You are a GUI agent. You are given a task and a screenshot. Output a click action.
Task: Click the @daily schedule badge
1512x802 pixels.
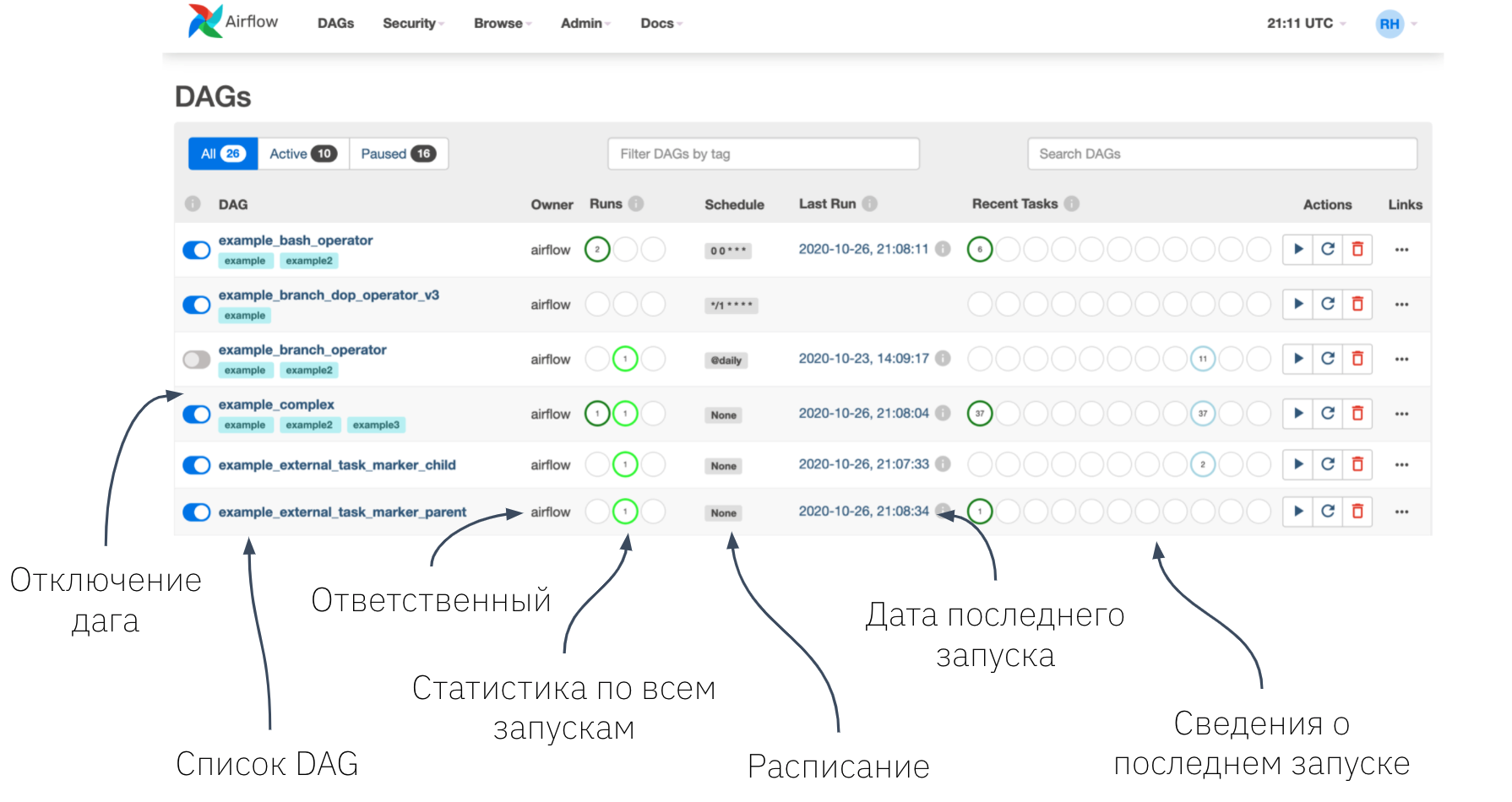point(726,360)
